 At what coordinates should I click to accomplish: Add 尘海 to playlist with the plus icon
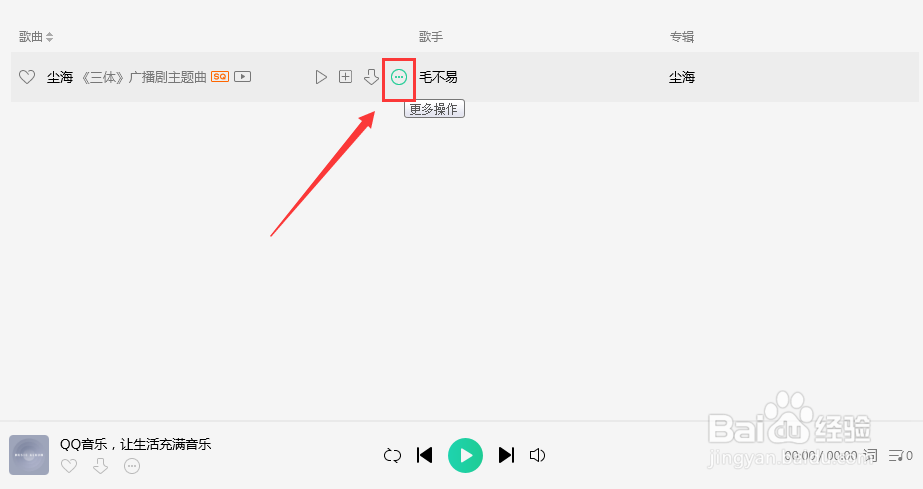(346, 77)
